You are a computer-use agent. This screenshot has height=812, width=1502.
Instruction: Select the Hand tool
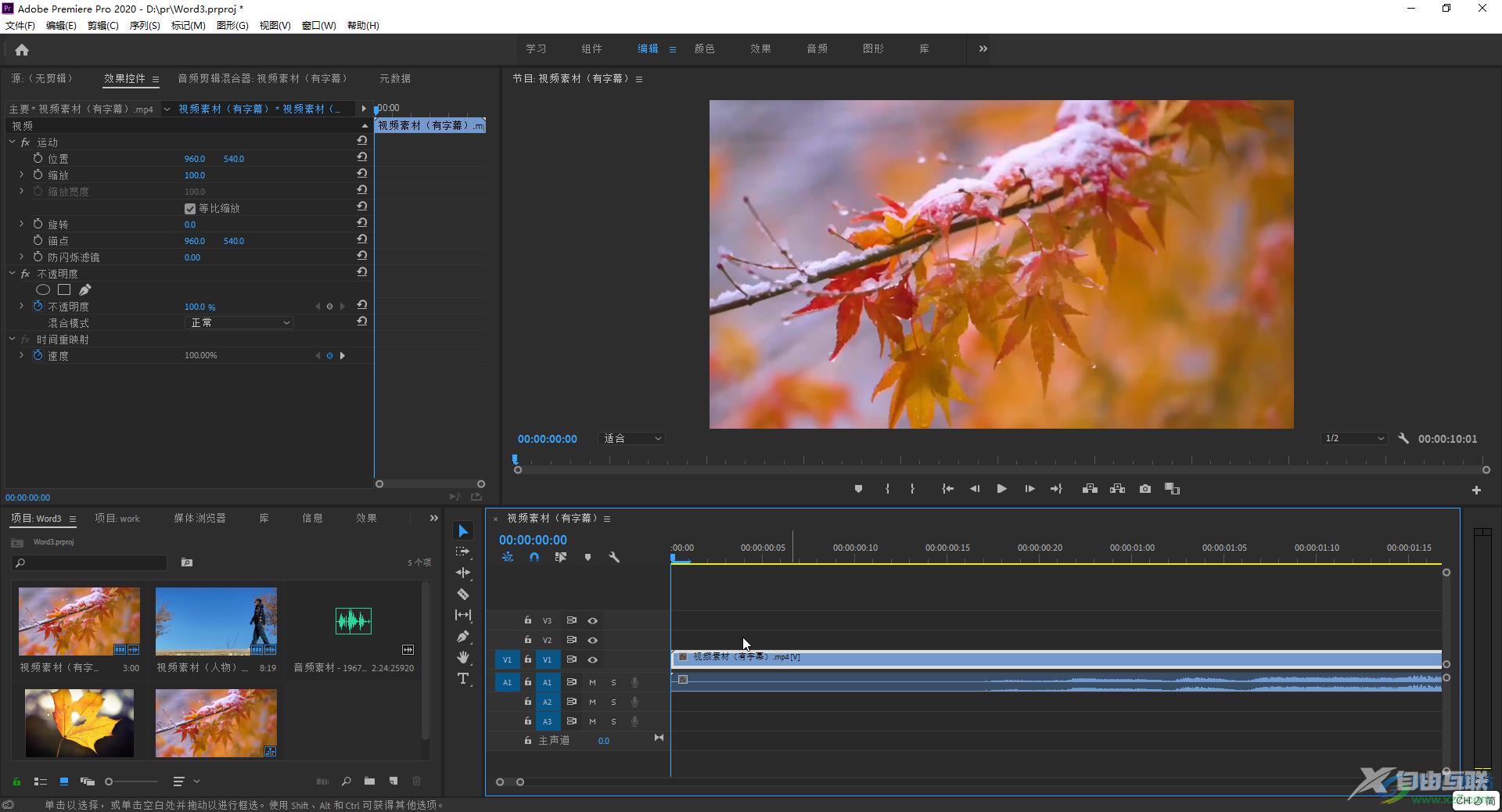tap(463, 657)
